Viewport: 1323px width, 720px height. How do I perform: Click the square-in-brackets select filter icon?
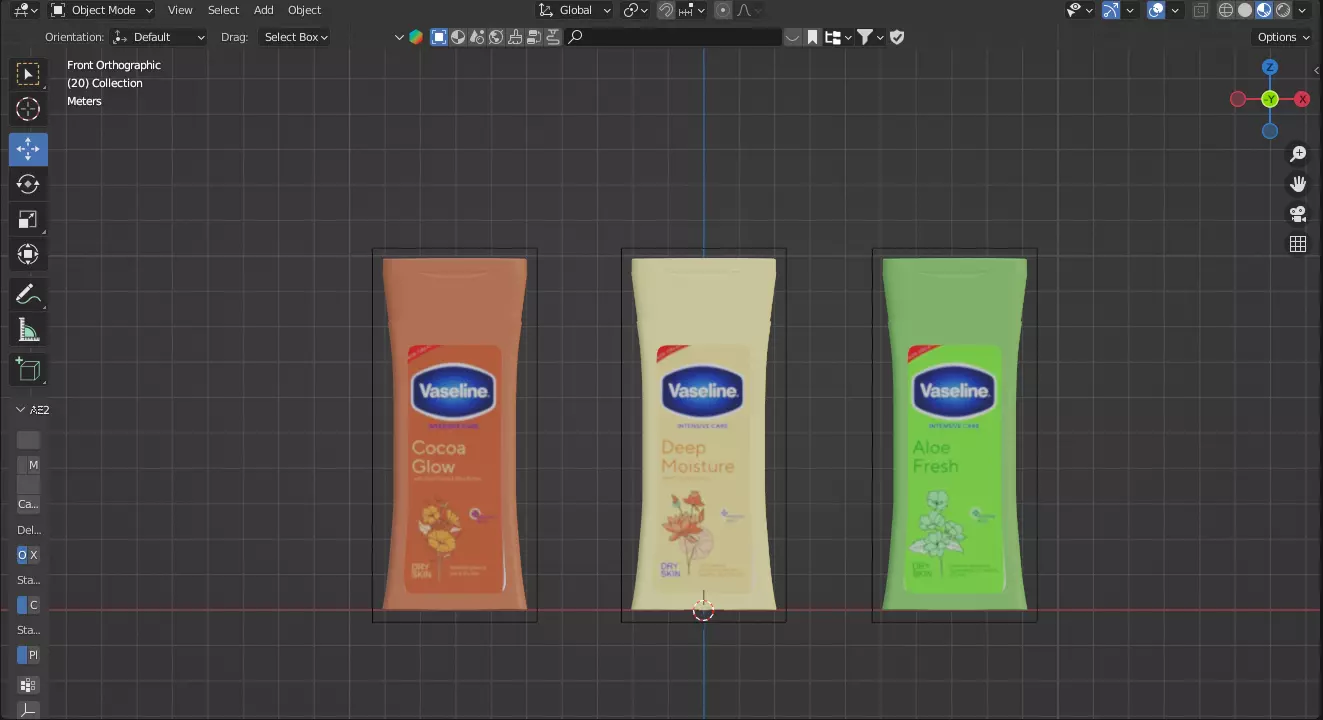pos(438,37)
